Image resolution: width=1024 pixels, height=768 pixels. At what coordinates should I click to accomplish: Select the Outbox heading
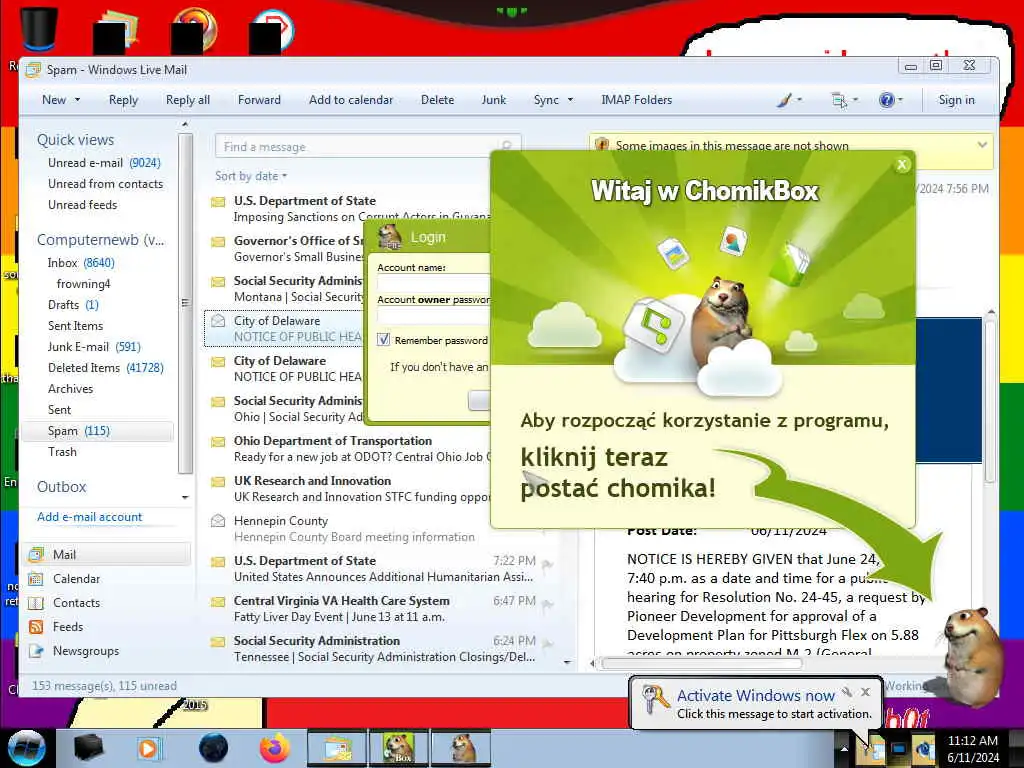pyautogui.click(x=61, y=487)
